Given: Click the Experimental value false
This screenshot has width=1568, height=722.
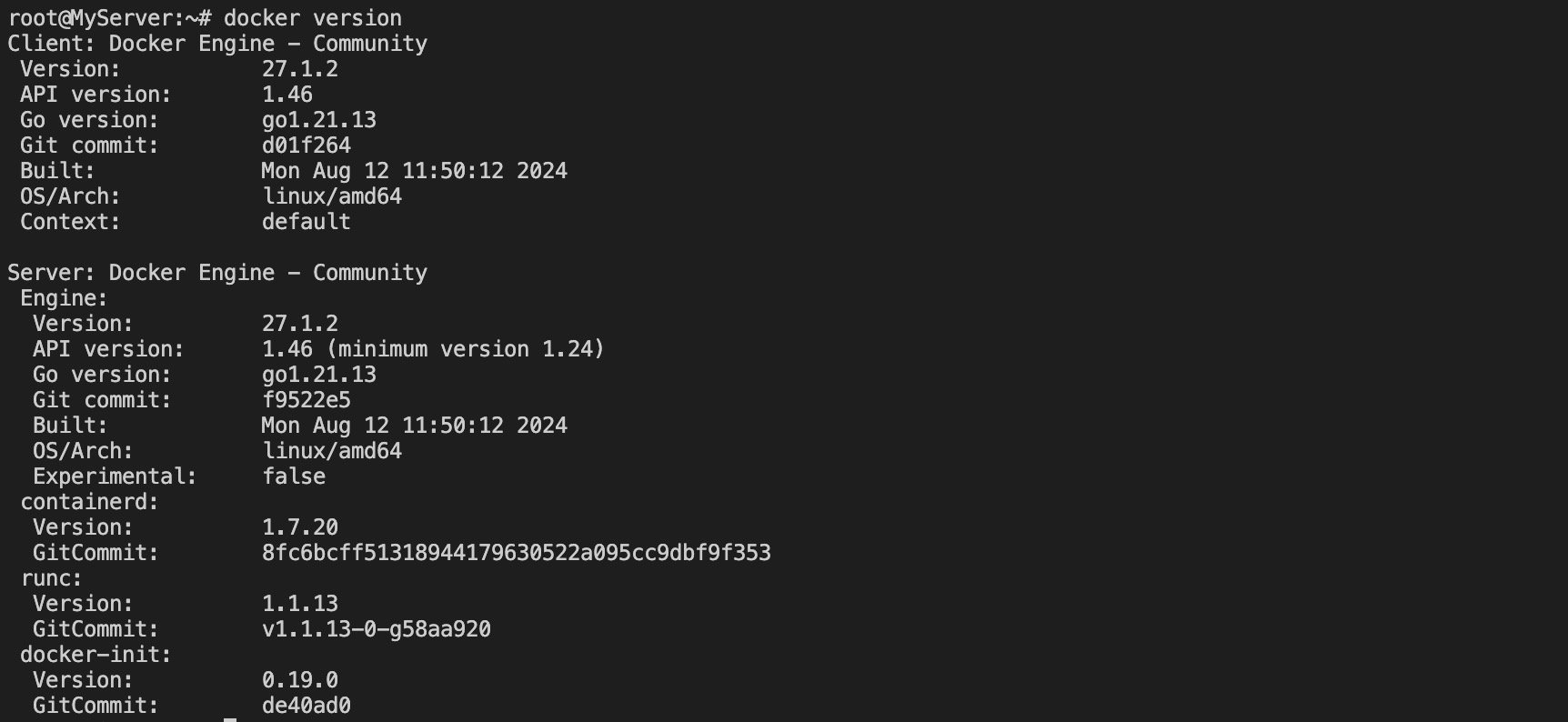Looking at the screenshot, I should 294,476.
